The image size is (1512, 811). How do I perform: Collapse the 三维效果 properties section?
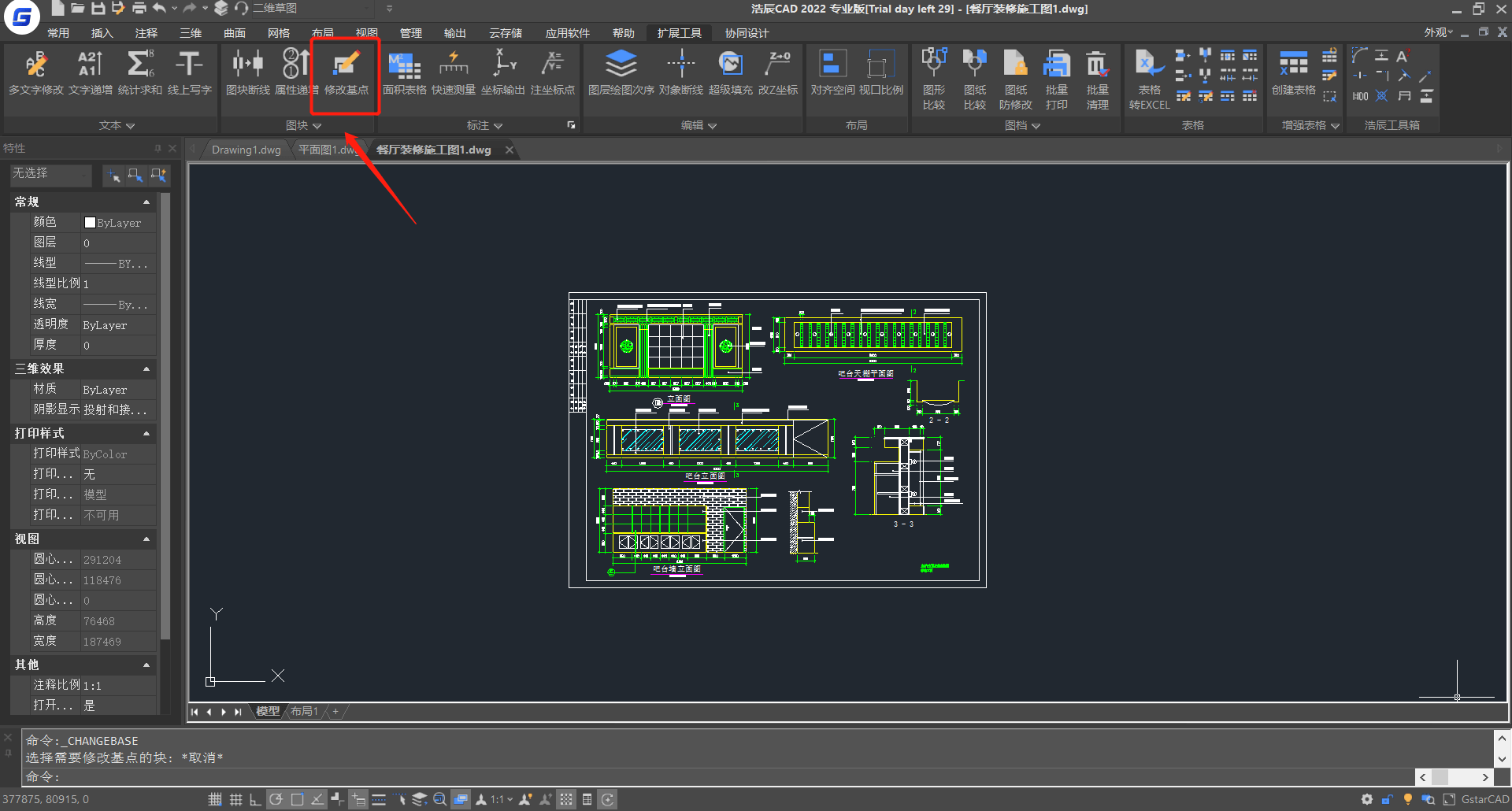tap(146, 369)
